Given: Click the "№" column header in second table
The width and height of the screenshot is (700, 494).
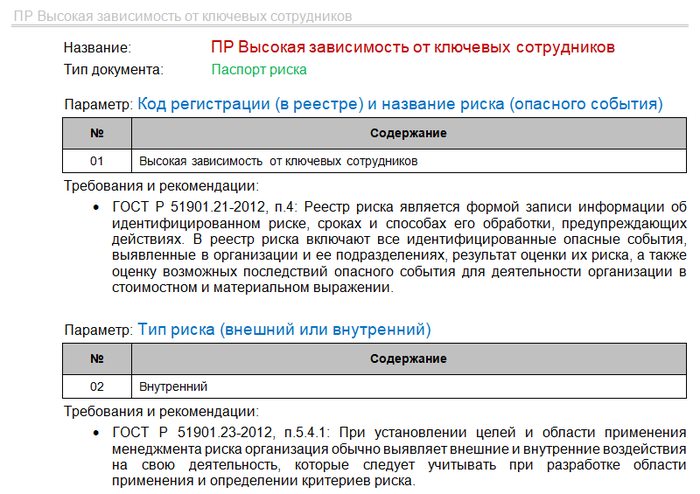Looking at the screenshot, I should (97, 359).
